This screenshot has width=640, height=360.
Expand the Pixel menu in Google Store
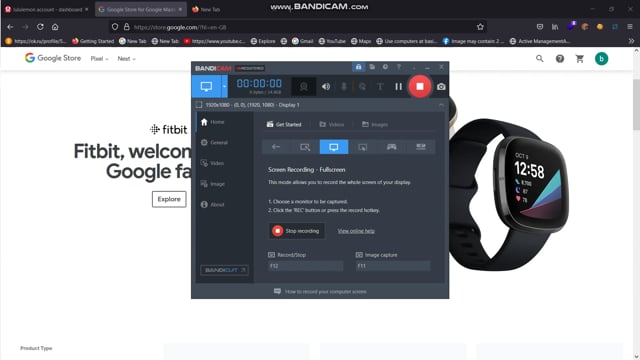99,59
